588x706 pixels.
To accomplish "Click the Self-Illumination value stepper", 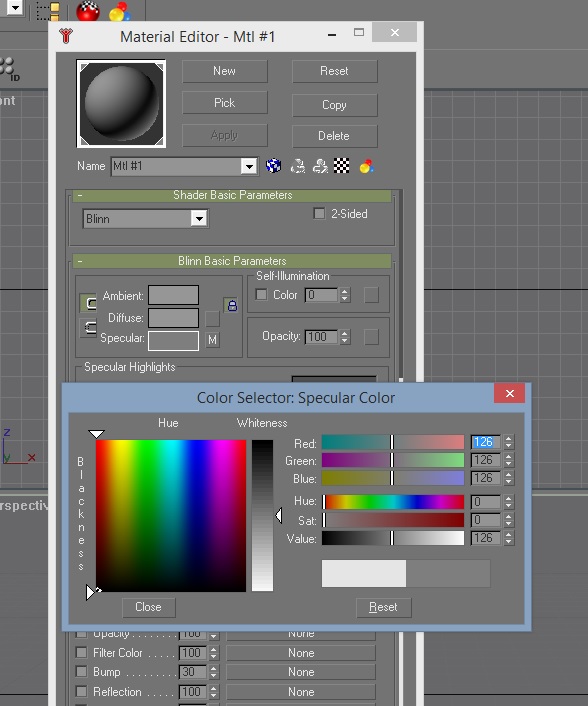I will pyautogui.click(x=345, y=295).
